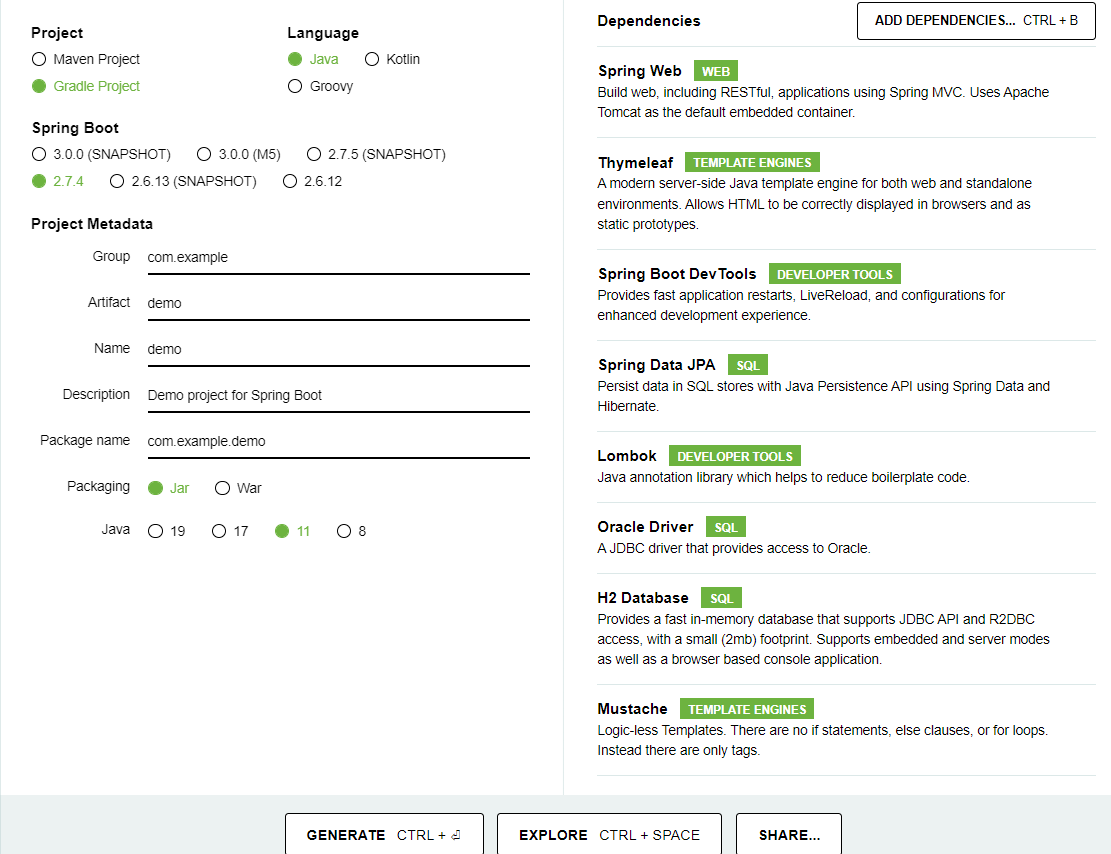Click the H2 Database dependency title

[643, 597]
